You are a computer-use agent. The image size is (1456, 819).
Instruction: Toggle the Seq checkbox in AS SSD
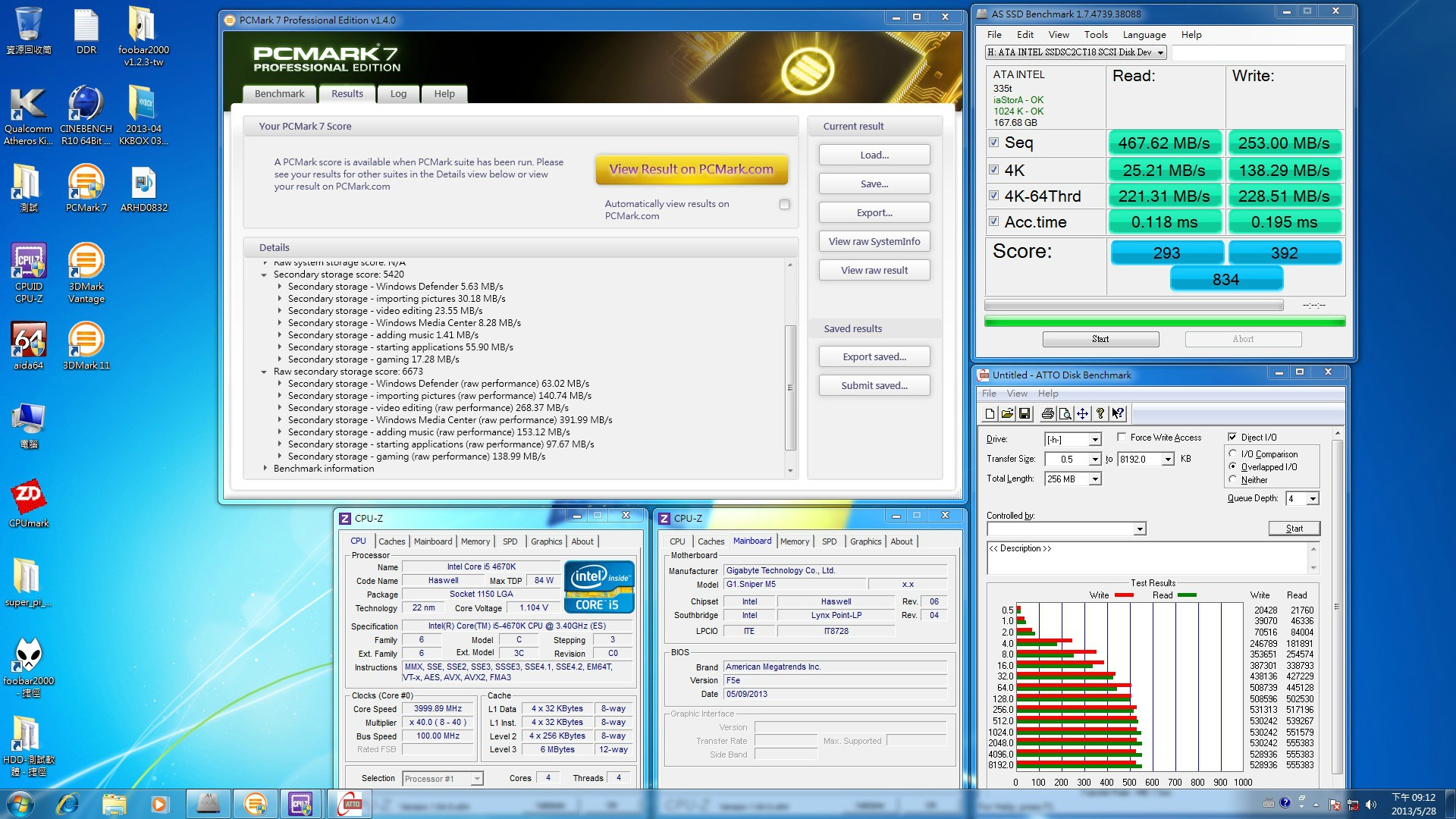point(993,142)
